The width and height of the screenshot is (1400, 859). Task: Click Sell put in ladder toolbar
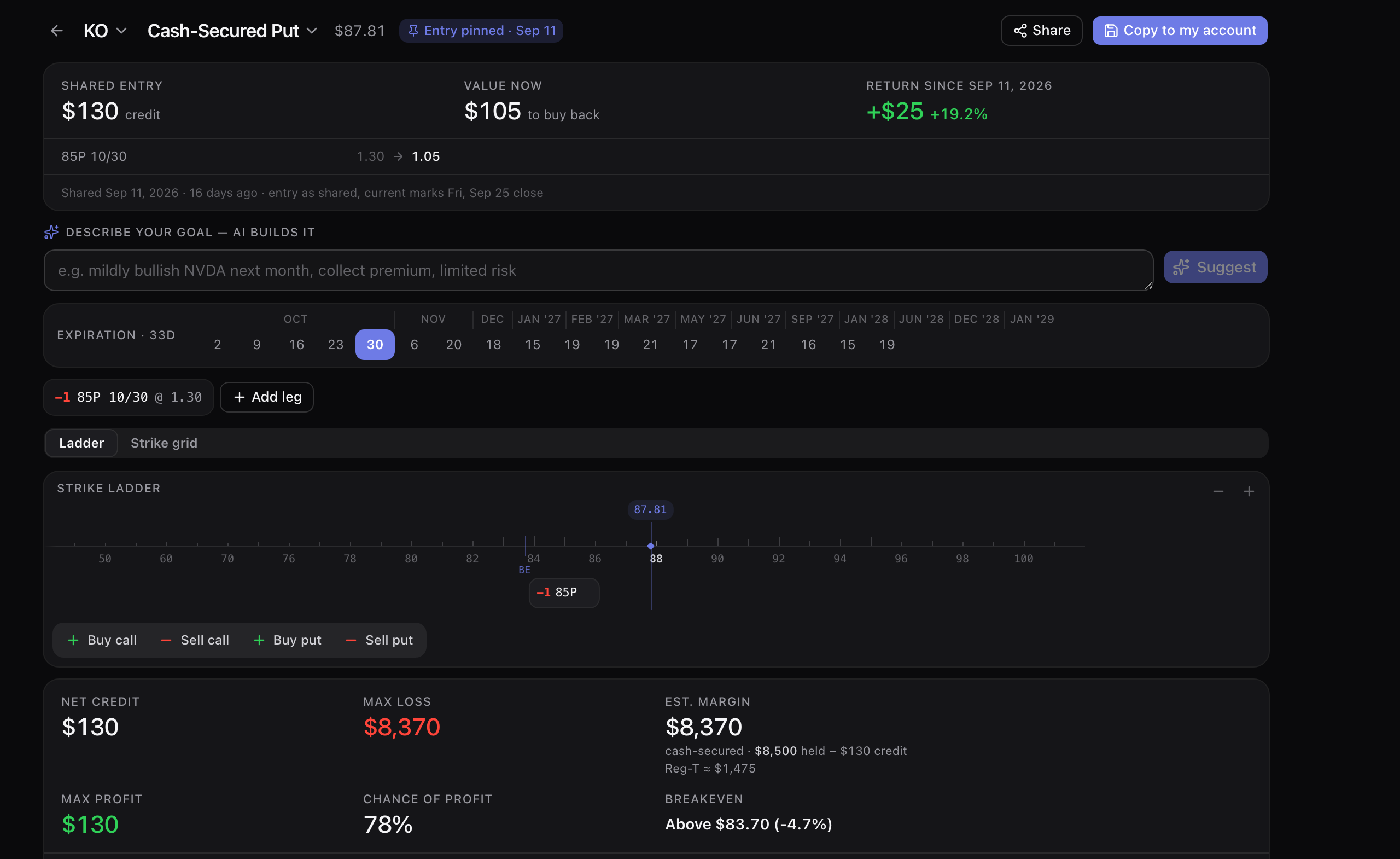[380, 640]
